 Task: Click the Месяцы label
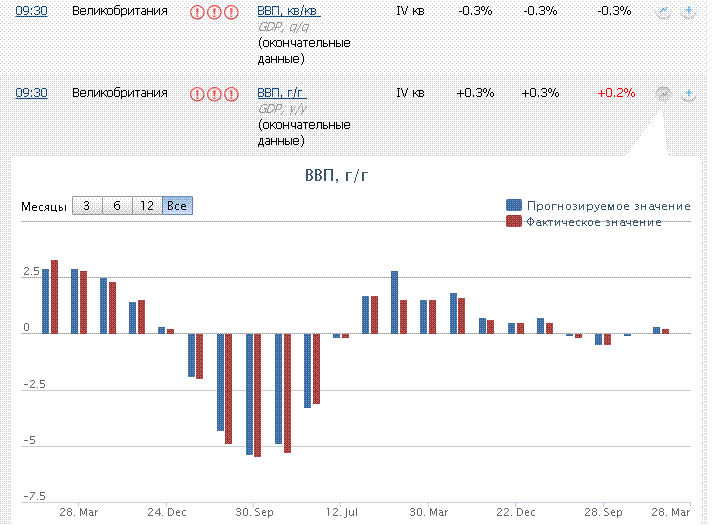(x=44, y=207)
